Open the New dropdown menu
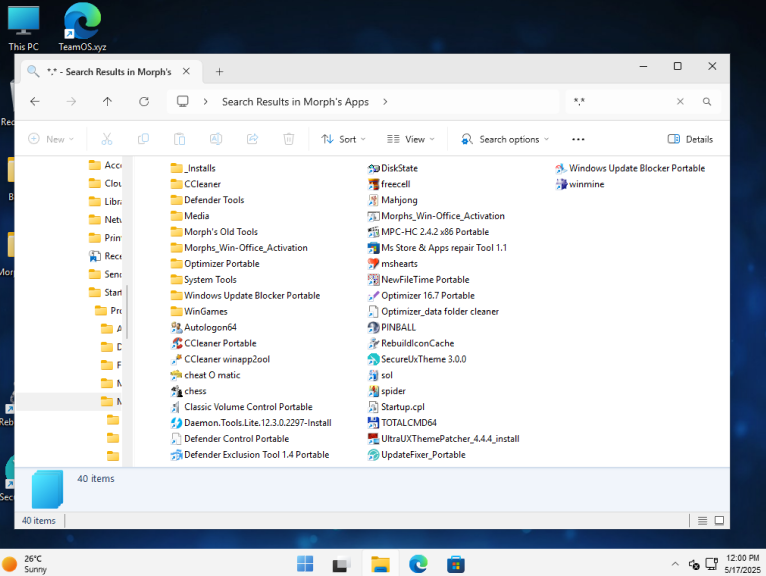This screenshot has height=576, width=766. 51,139
